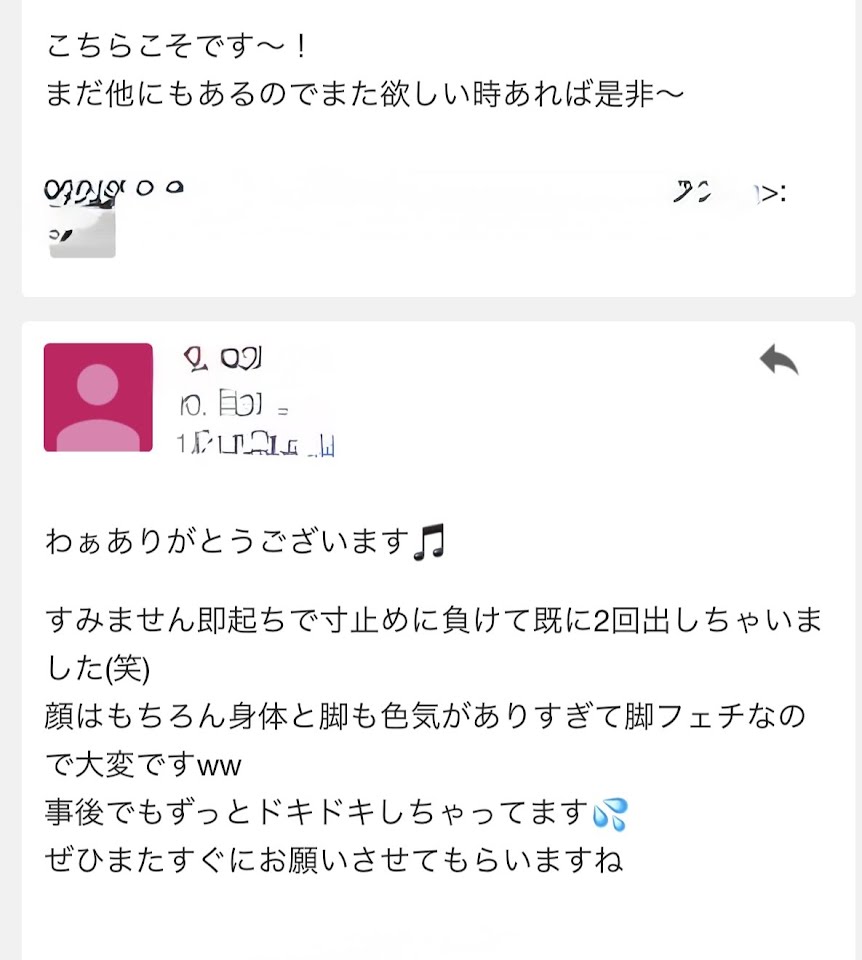The height and width of the screenshot is (960, 862).
Task: Click the line "ぜひまたすぐにお願いさせてもらいますね"
Action: tap(334, 860)
